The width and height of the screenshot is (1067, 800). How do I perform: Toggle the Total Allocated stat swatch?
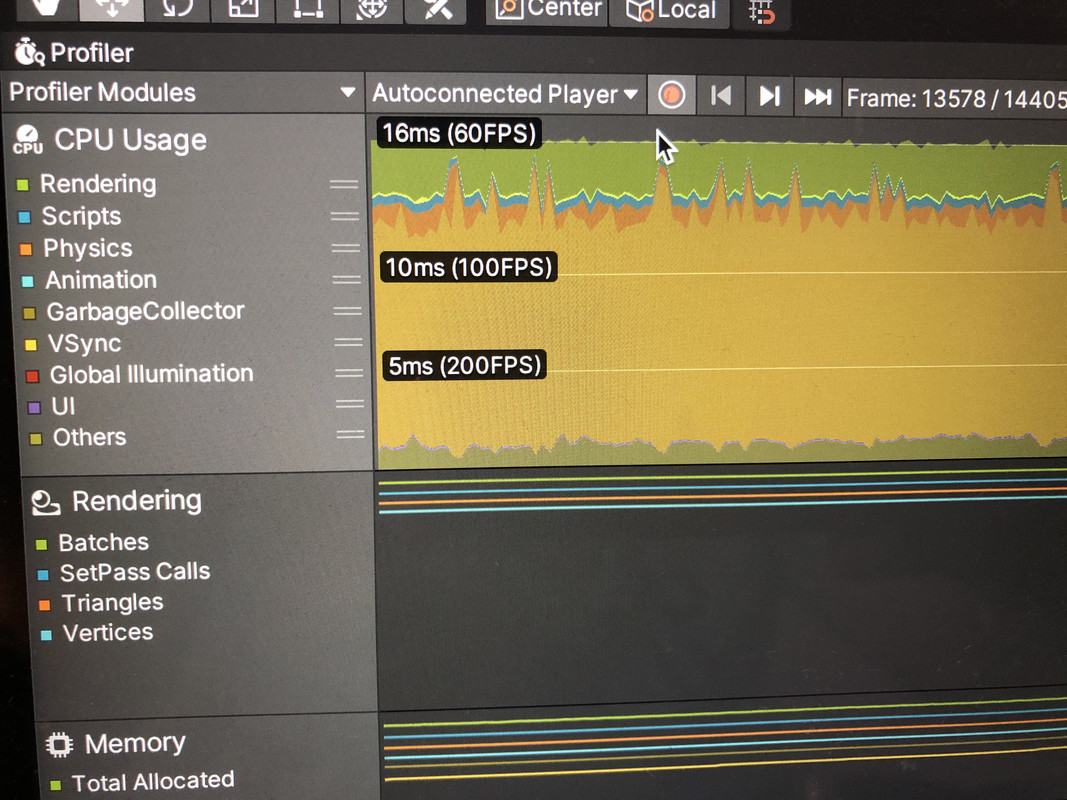pyautogui.click(x=56, y=785)
